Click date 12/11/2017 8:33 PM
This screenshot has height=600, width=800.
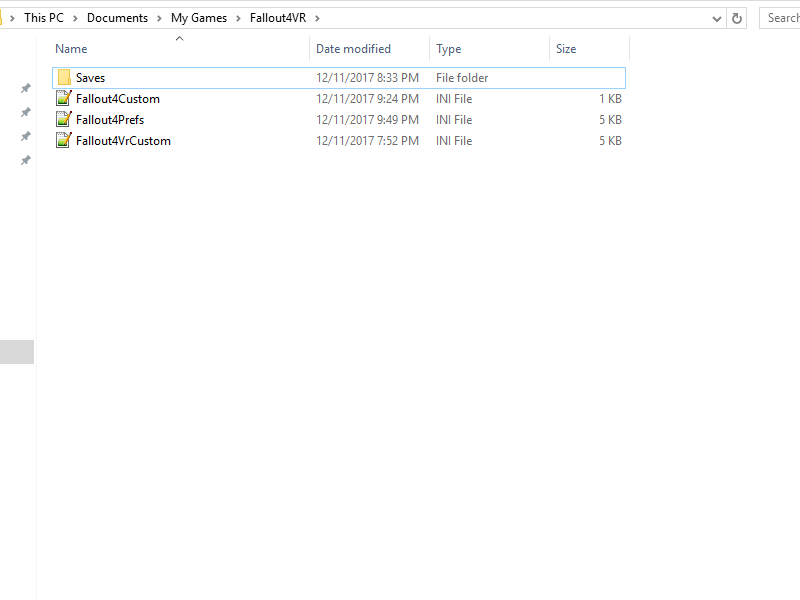click(367, 78)
